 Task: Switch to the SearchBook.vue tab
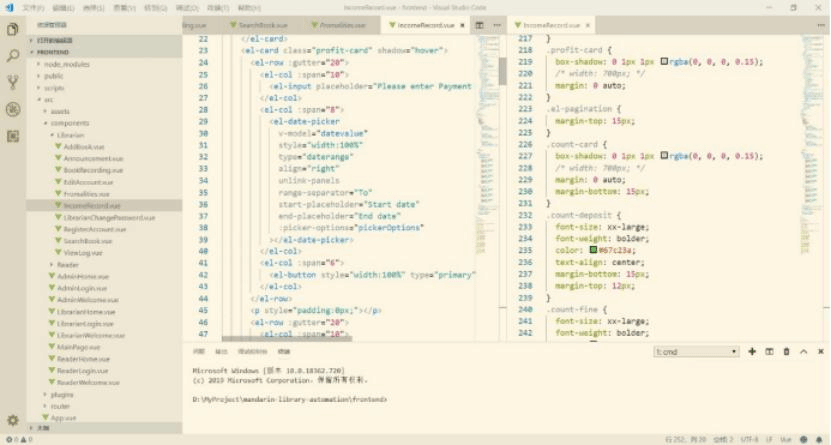(x=263, y=24)
